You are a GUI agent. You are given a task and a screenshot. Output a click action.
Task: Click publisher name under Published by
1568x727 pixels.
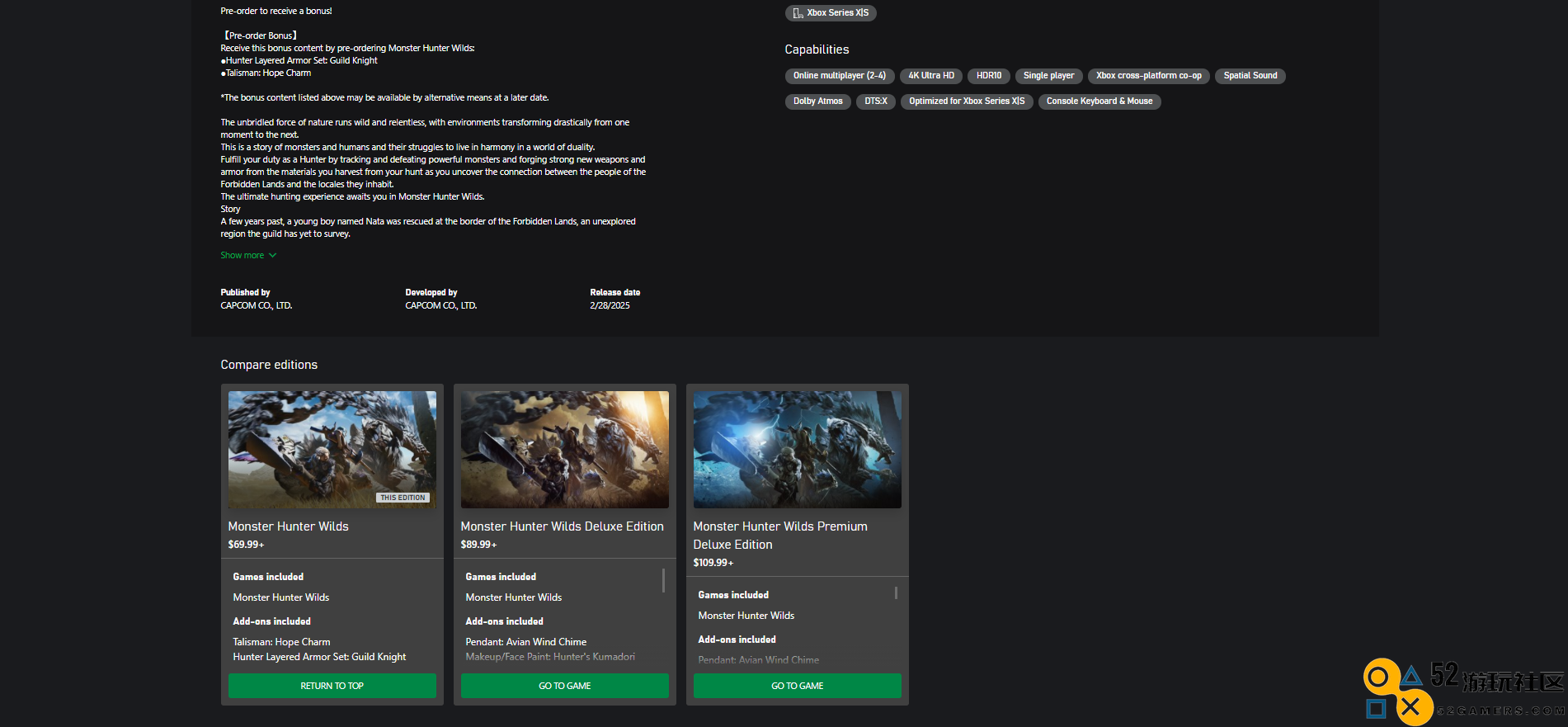(x=257, y=306)
